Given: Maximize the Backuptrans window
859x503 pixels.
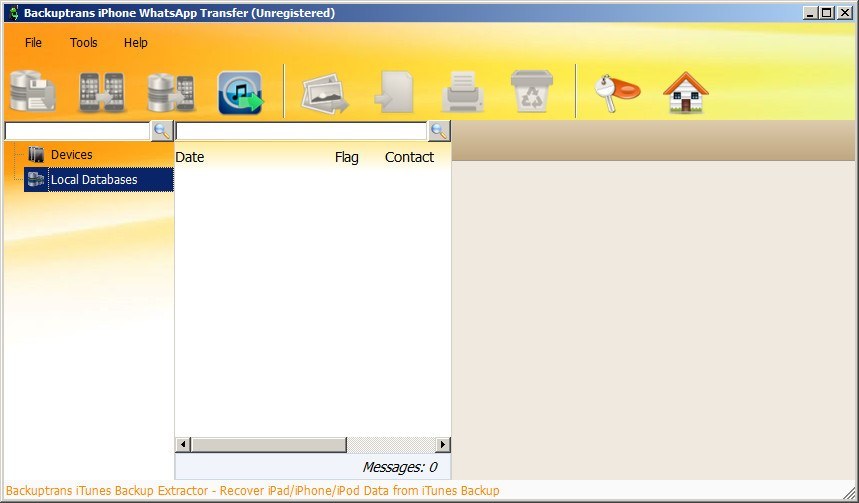Looking at the screenshot, I should [x=827, y=13].
